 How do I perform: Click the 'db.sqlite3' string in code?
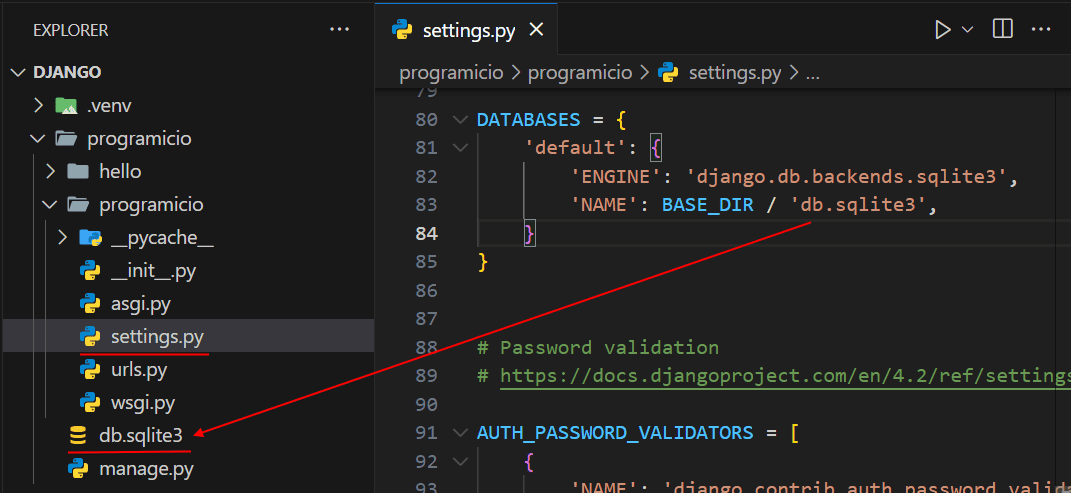(859, 205)
